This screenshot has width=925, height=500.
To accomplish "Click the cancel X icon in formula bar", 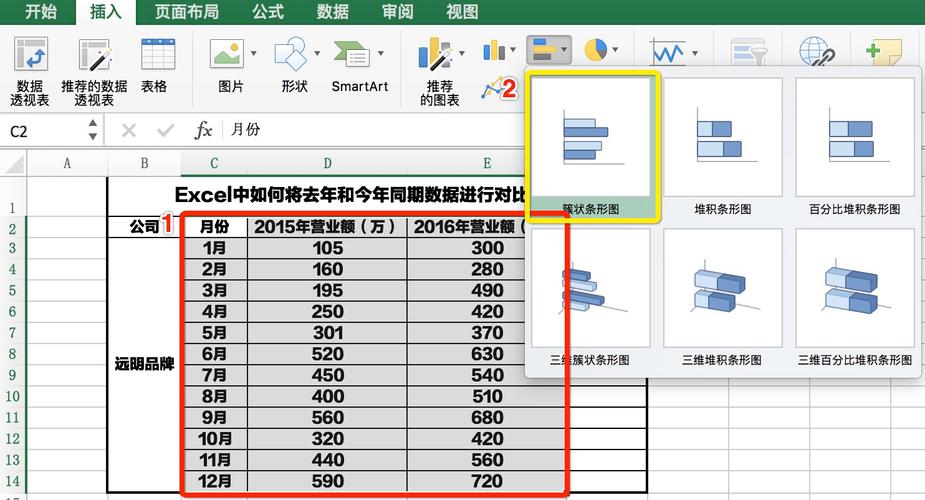I will [x=129, y=130].
